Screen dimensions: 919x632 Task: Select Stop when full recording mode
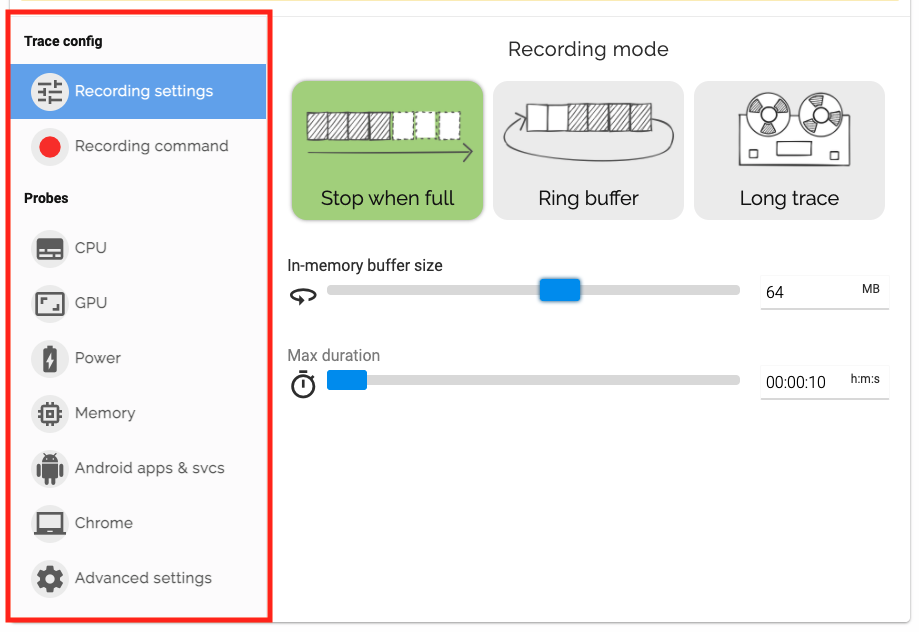(x=388, y=150)
